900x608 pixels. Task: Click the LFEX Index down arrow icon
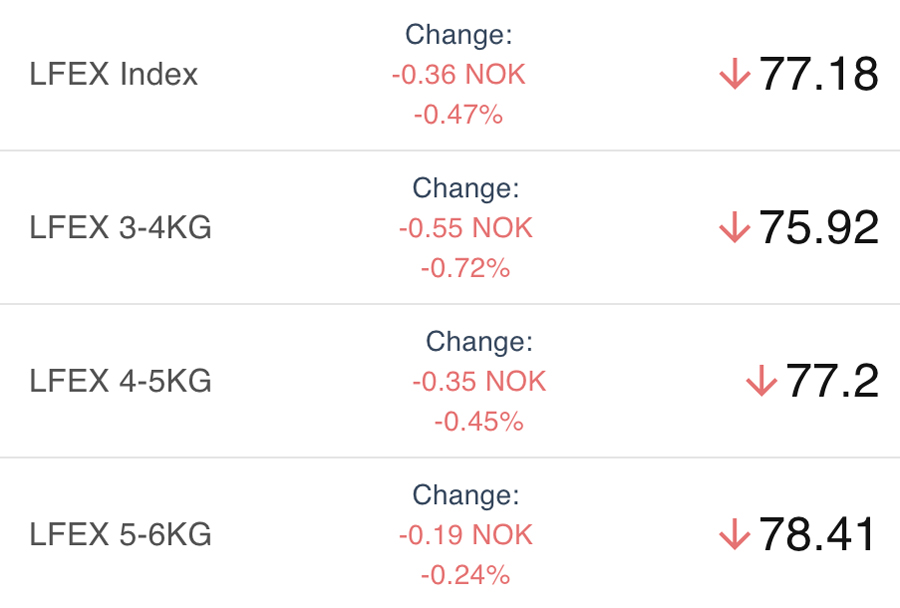tap(734, 75)
